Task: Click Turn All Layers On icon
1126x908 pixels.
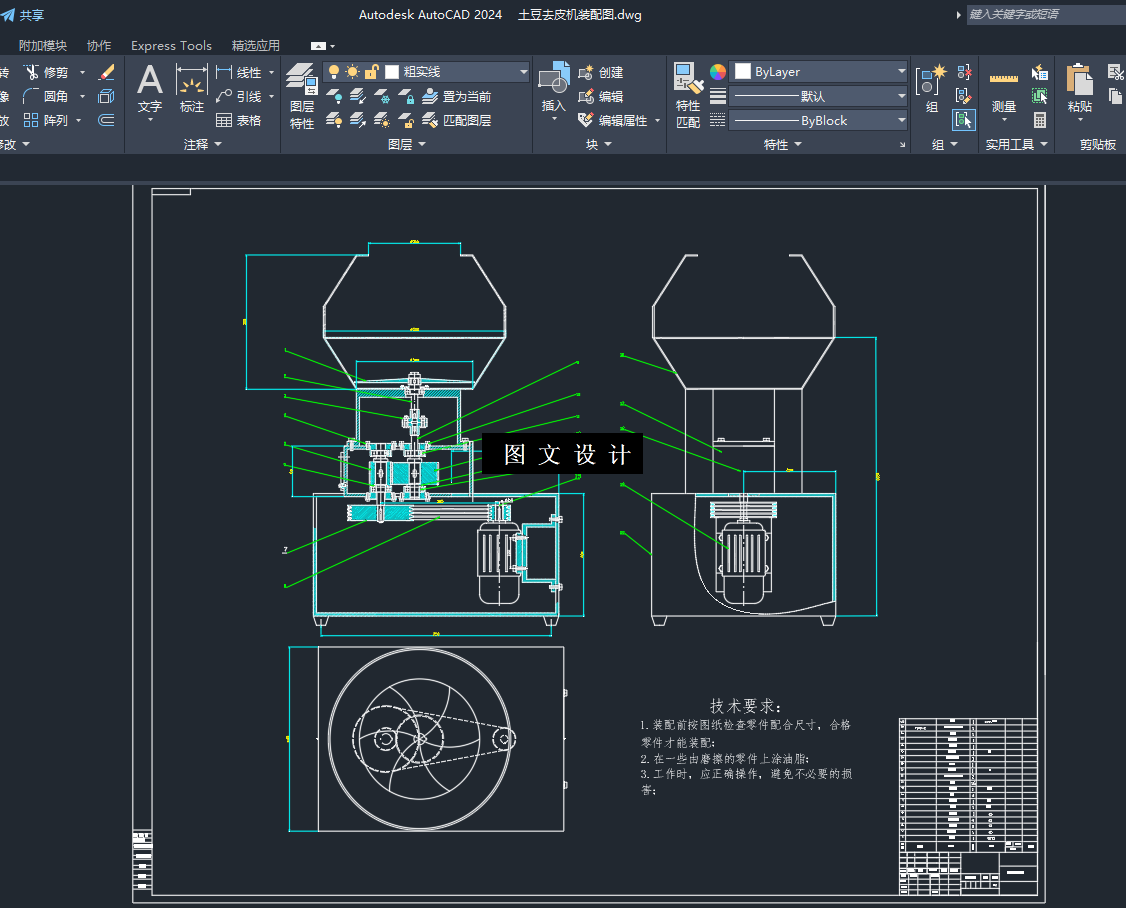Action: [x=334, y=120]
